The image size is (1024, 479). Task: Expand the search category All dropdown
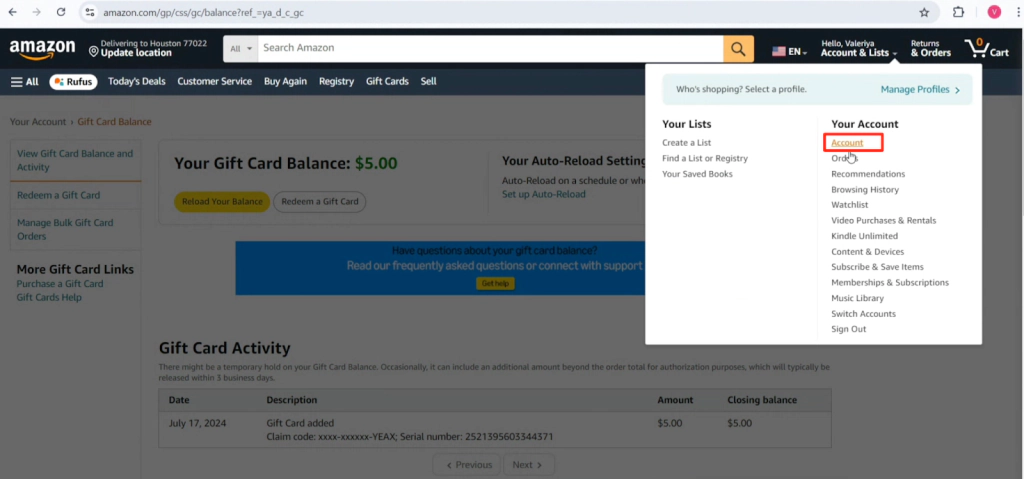pyautogui.click(x=241, y=48)
